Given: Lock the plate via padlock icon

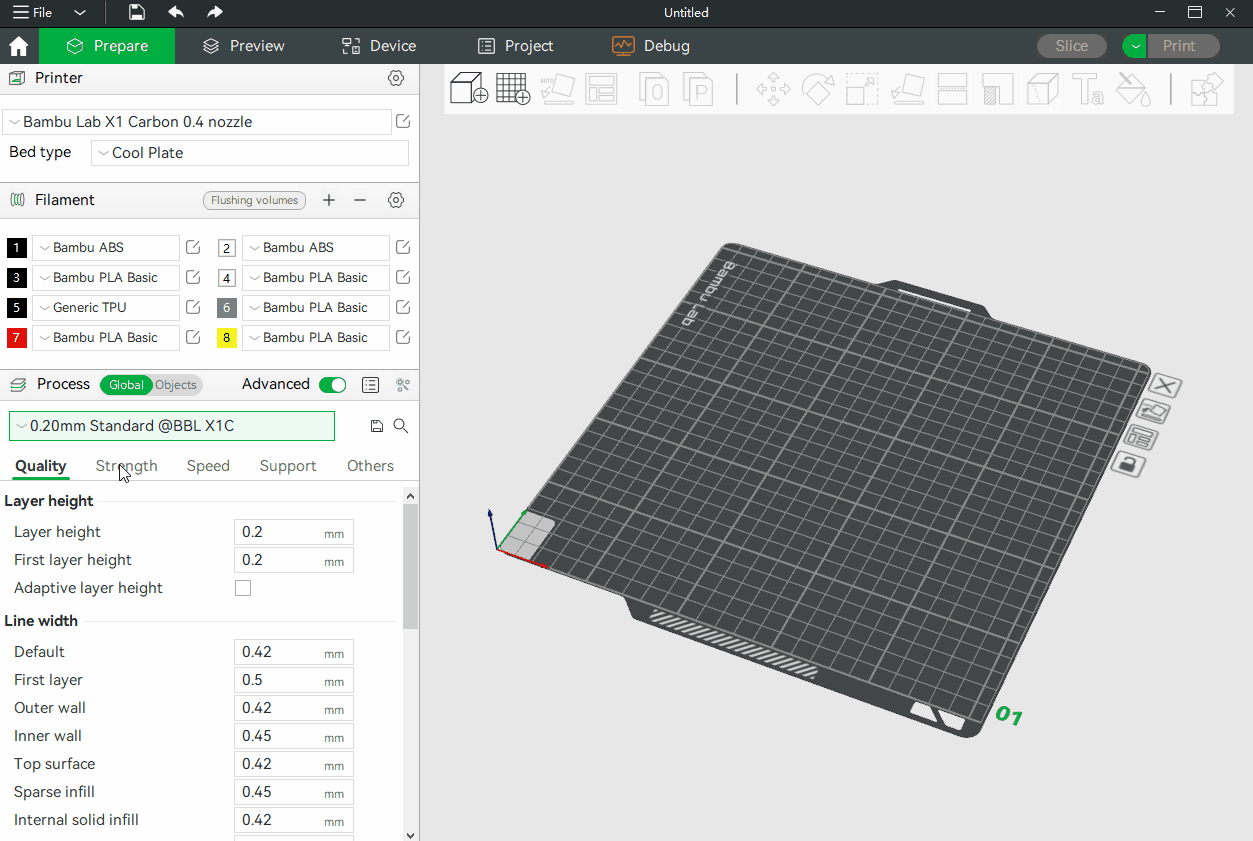Looking at the screenshot, I should pyautogui.click(x=1128, y=464).
